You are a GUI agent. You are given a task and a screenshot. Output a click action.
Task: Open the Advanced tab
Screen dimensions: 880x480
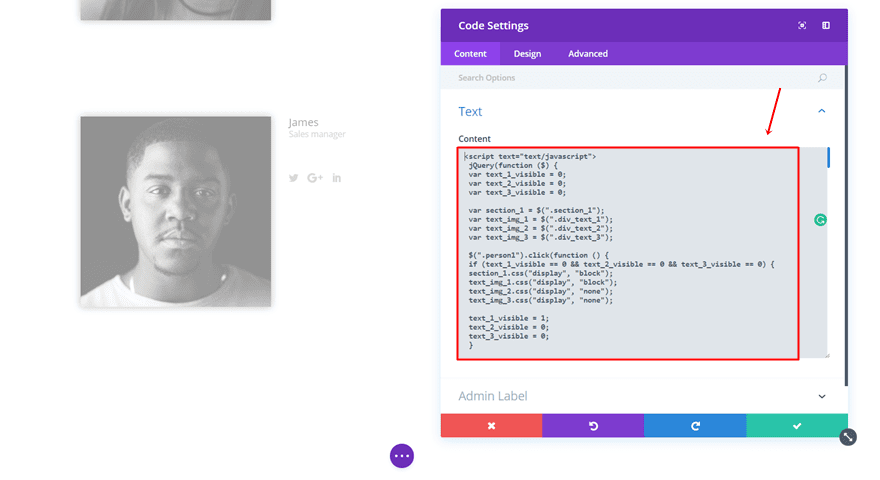coord(588,54)
